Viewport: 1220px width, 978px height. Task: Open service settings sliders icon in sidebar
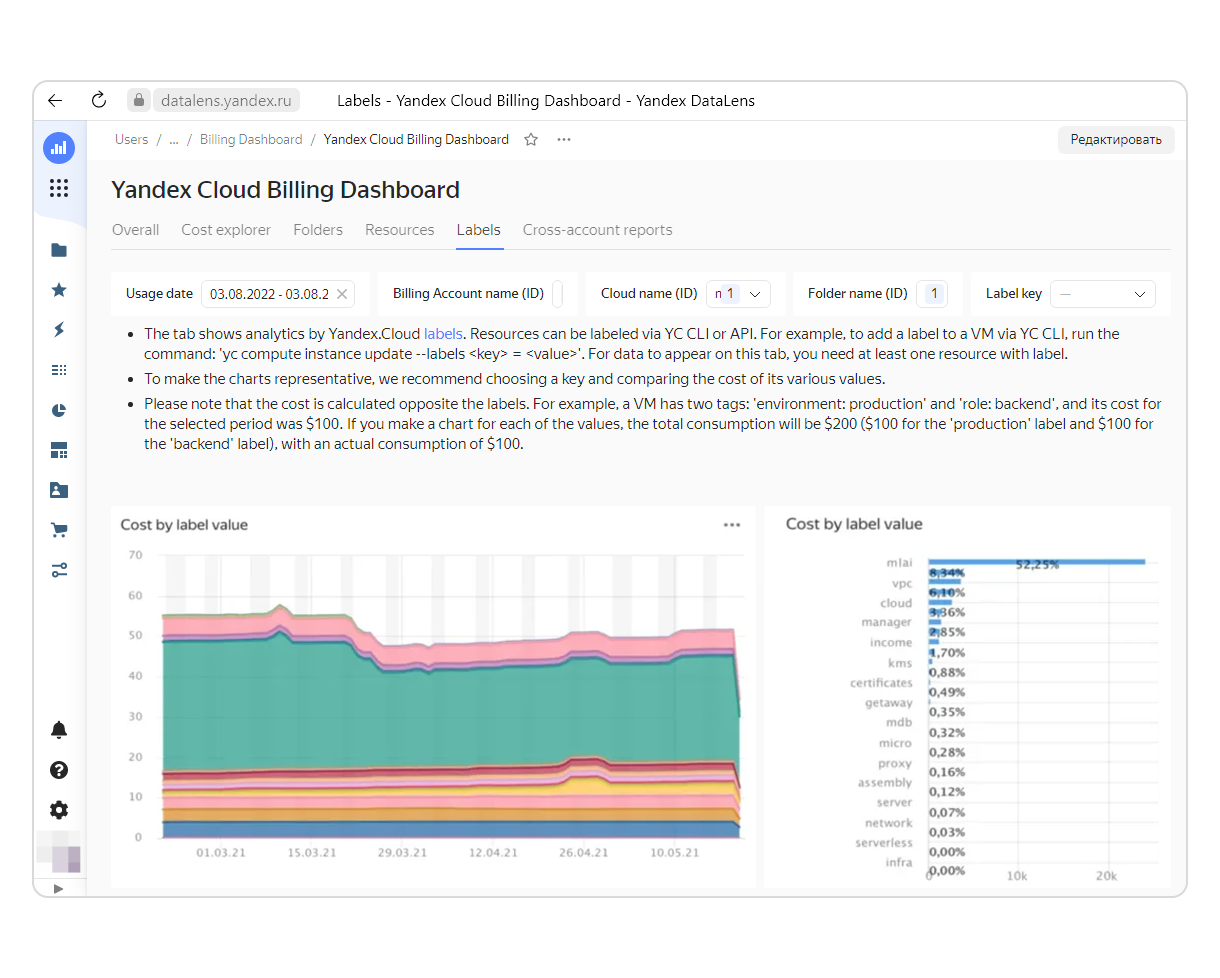point(59,570)
